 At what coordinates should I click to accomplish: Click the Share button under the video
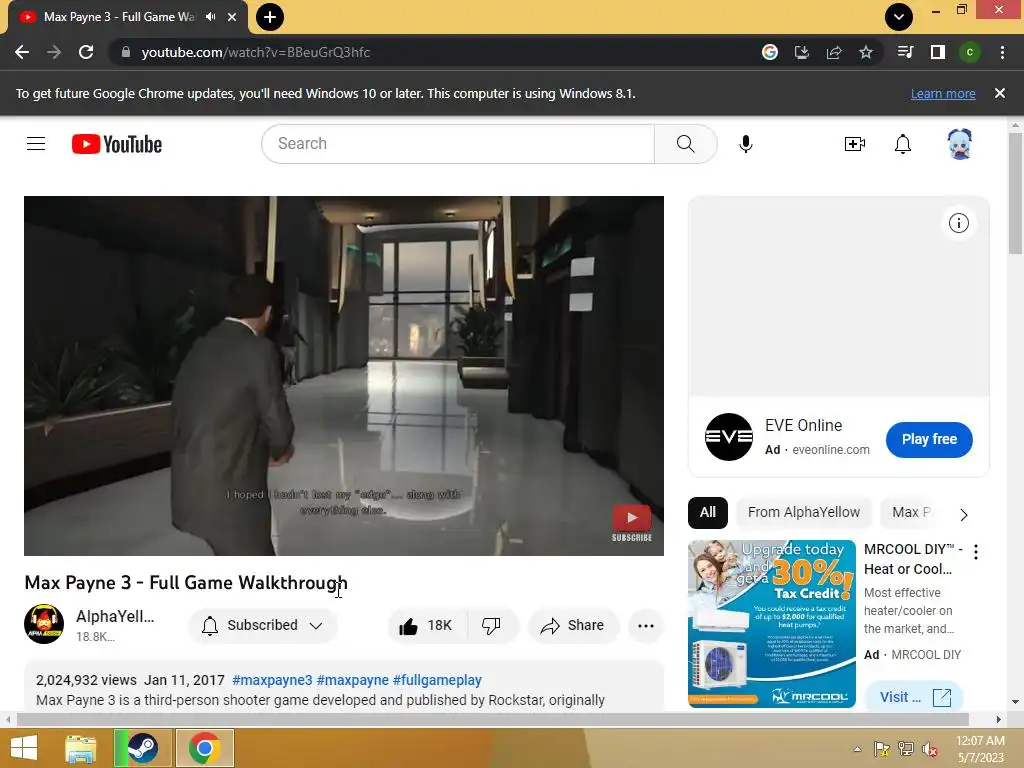tap(573, 626)
